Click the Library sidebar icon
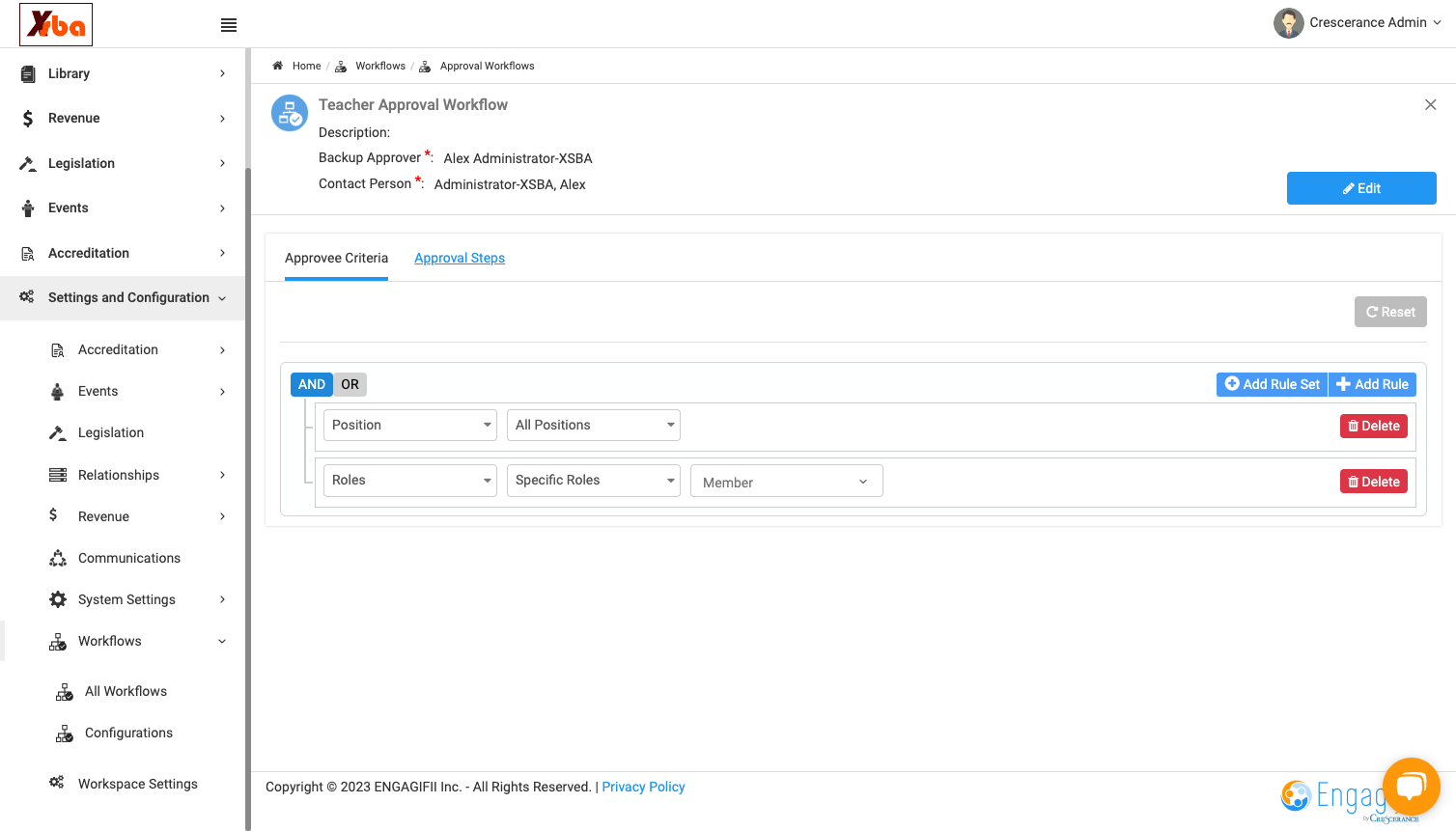 click(x=28, y=73)
